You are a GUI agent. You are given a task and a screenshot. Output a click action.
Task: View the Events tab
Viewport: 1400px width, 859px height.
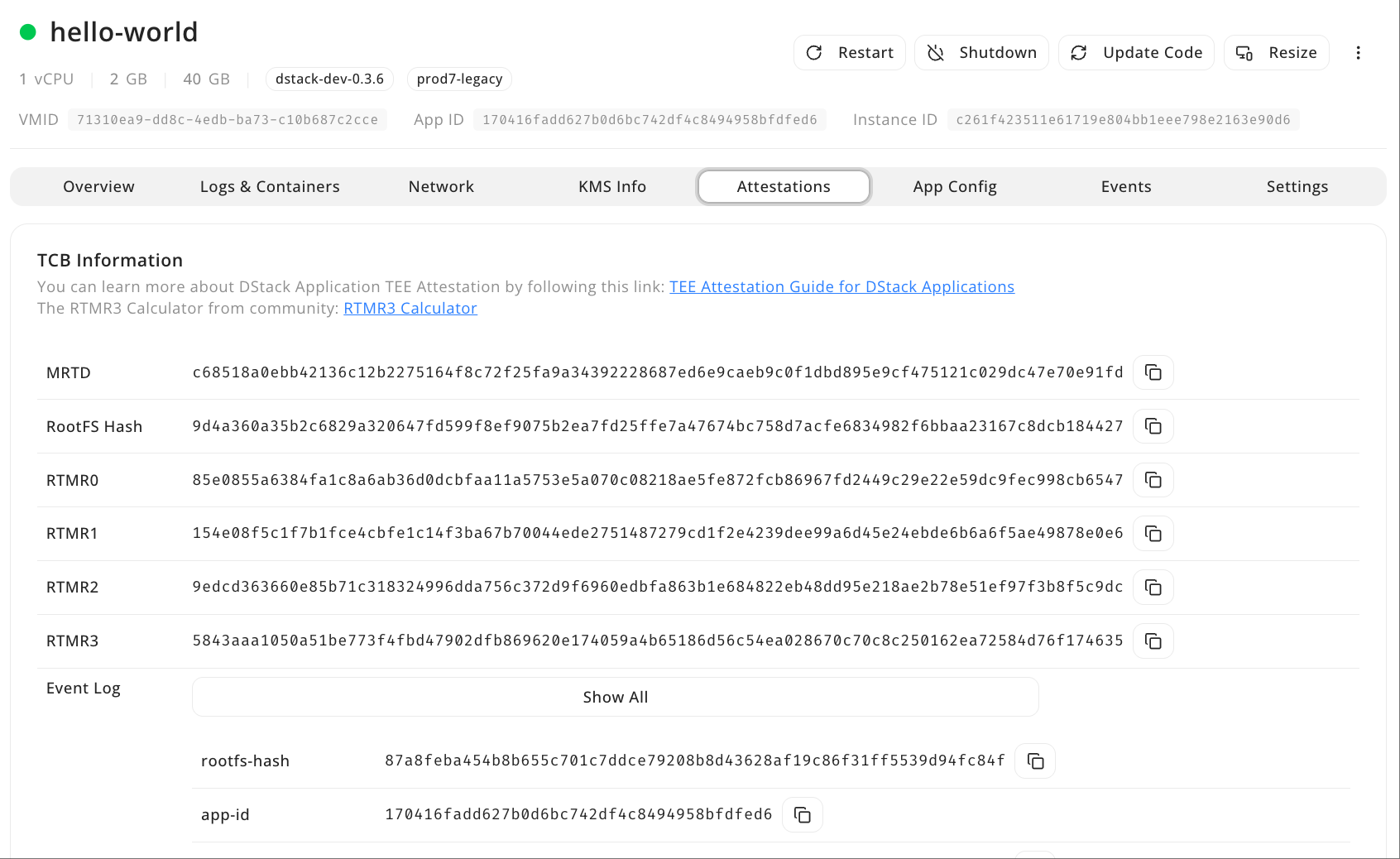pos(1125,186)
